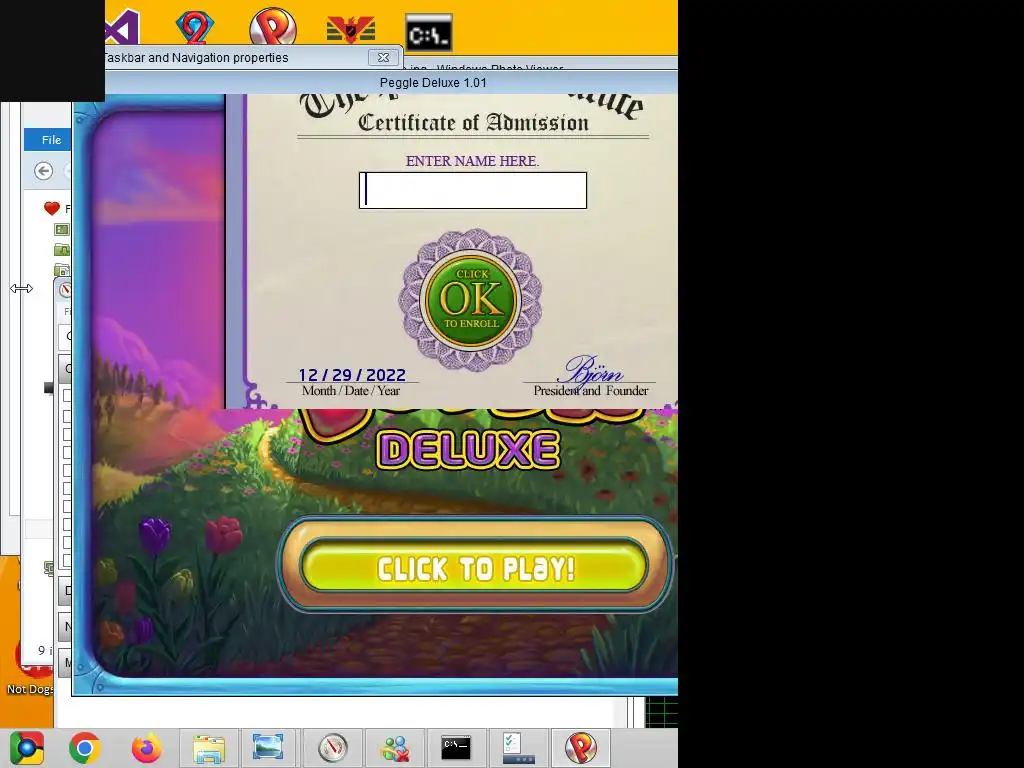1024x768 pixels.
Task: Open the Papers Please eagle desktop icon
Action: (351, 30)
